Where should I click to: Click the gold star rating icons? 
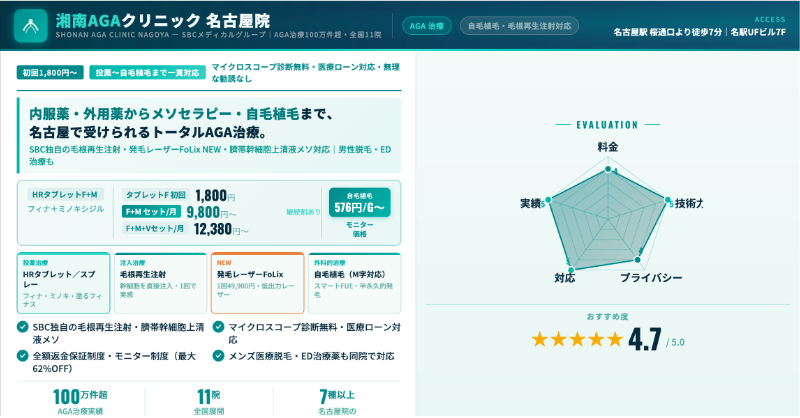(x=576, y=339)
